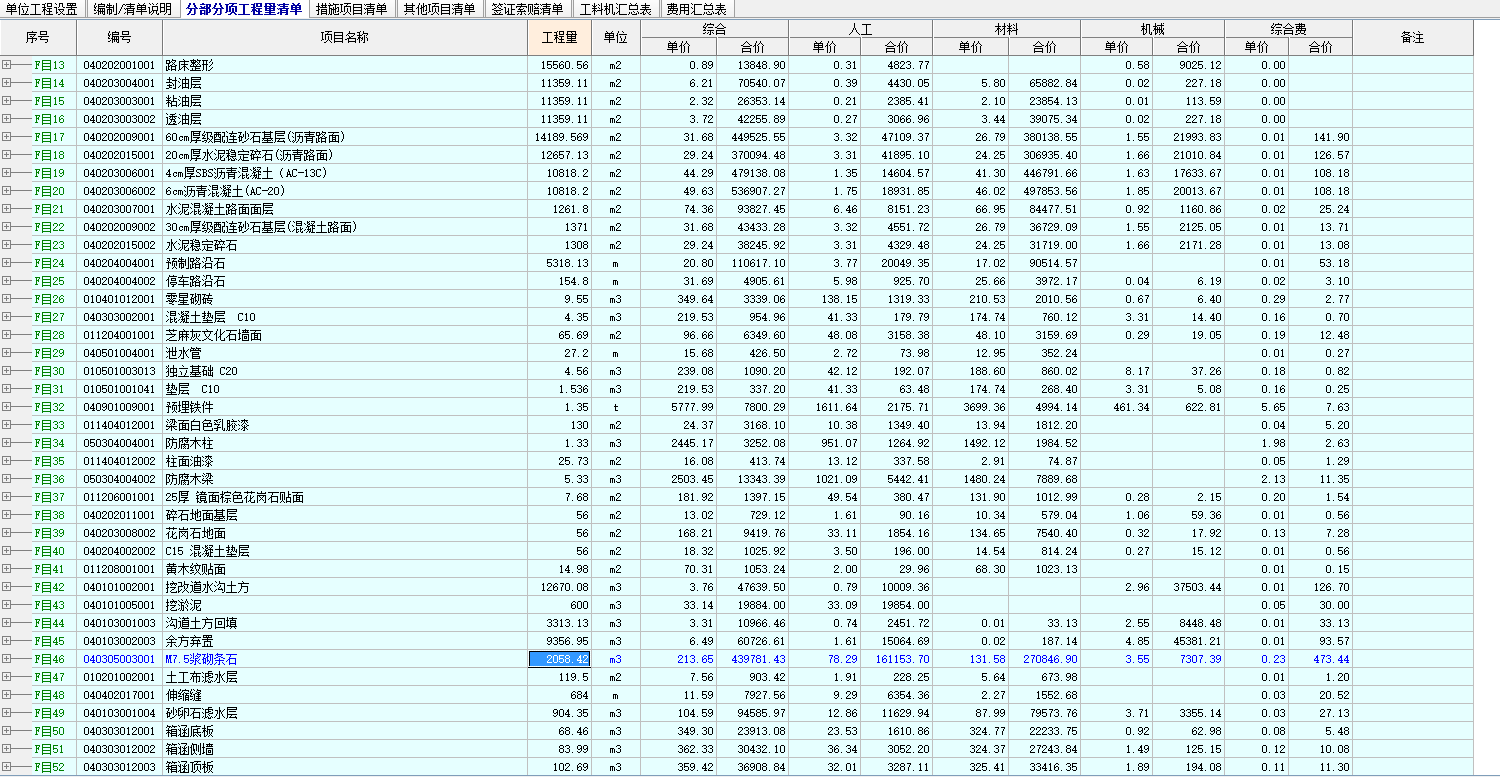Click the 材料 group header
Screen dimensions: 1500x777
point(1007,30)
